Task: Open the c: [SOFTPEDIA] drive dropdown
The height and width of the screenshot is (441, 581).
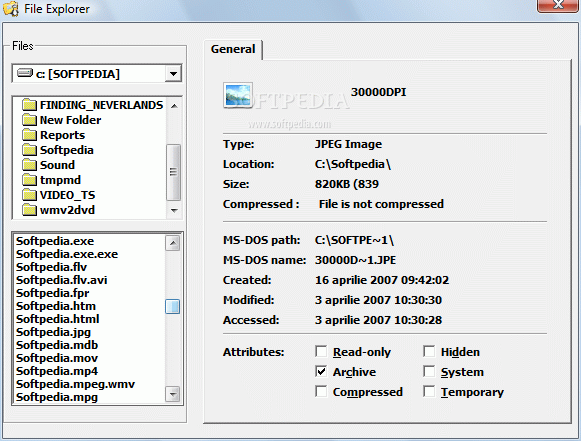Action: pos(173,73)
